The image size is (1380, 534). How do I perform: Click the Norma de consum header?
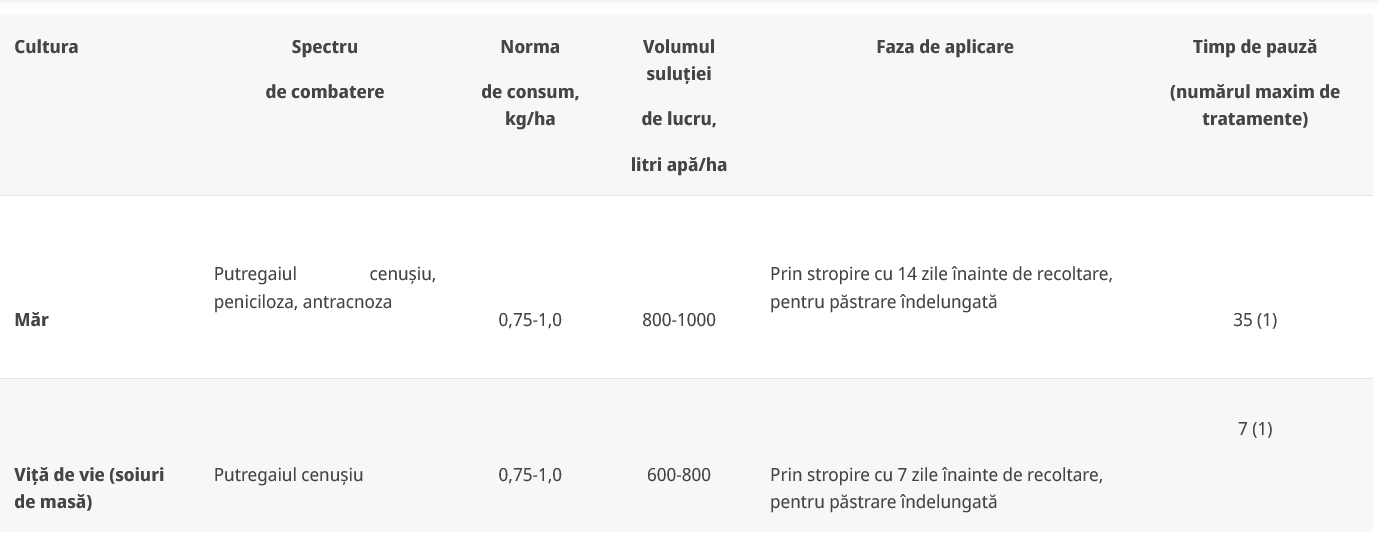(x=530, y=83)
